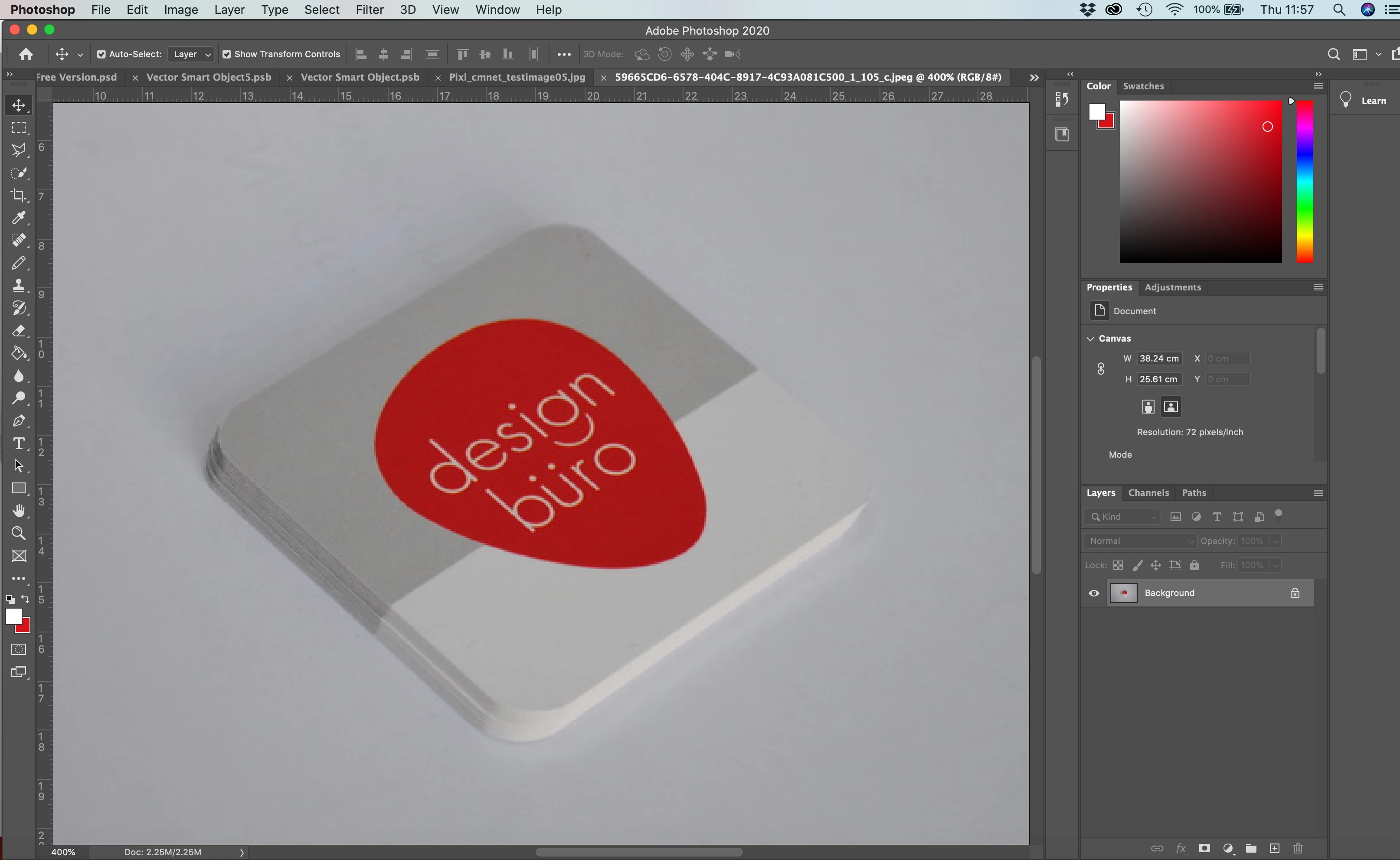Select the Crop tool

coord(19,195)
